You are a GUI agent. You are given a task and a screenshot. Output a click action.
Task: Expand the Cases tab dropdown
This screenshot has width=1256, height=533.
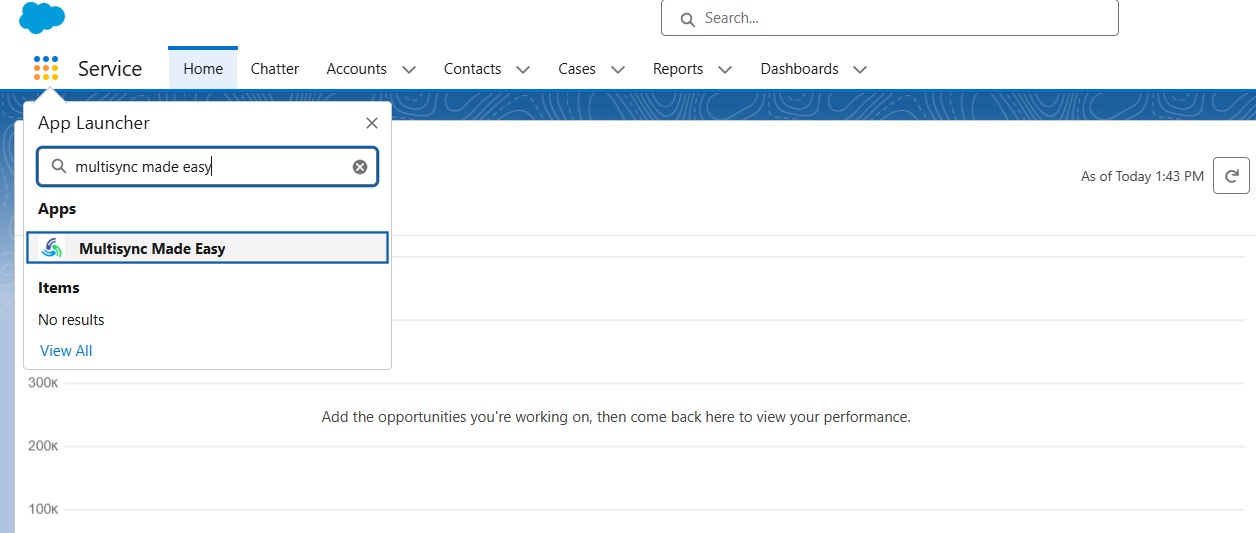click(618, 69)
